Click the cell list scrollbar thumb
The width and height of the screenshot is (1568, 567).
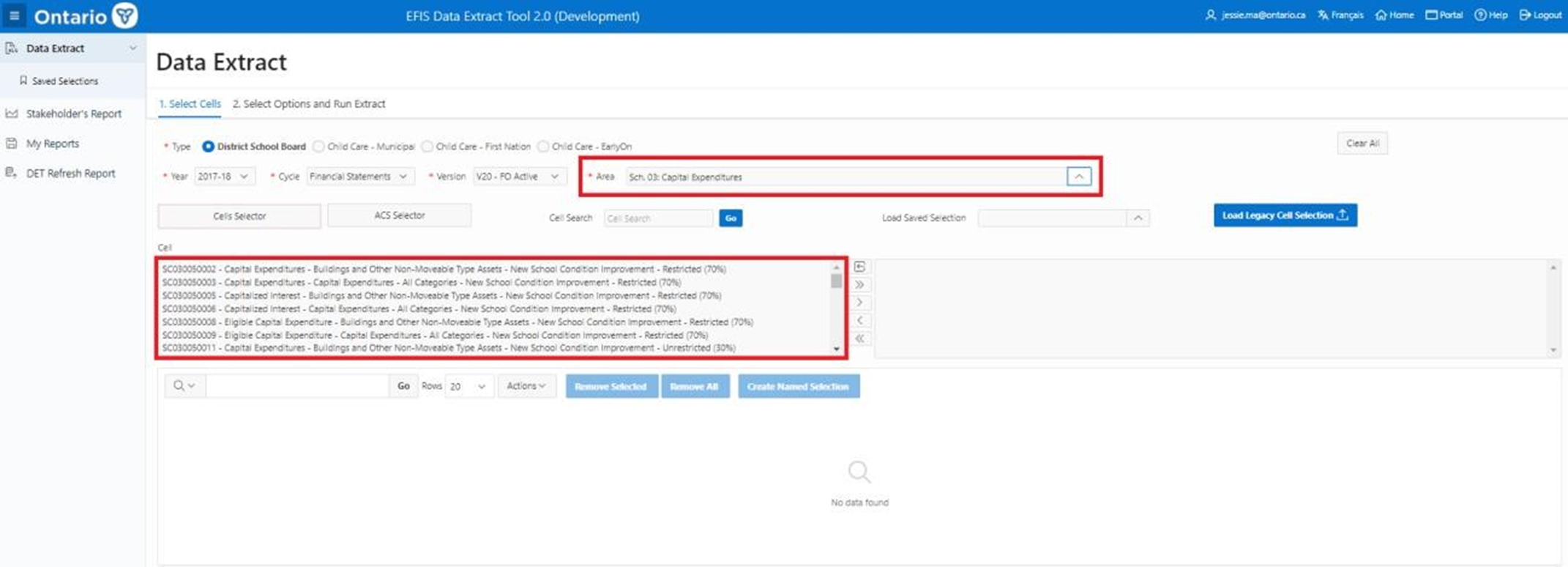tap(836, 281)
